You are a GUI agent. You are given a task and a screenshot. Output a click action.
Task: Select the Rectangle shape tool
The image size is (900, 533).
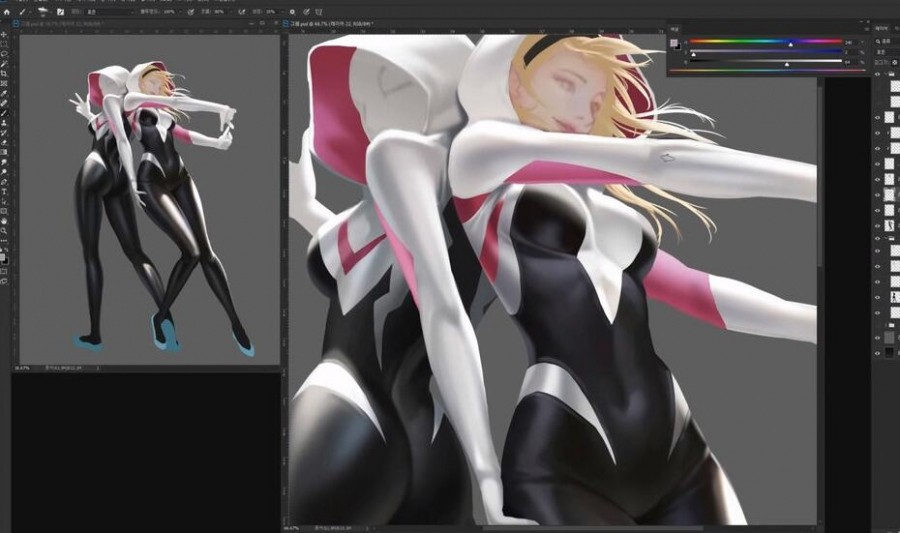click(x=4, y=211)
